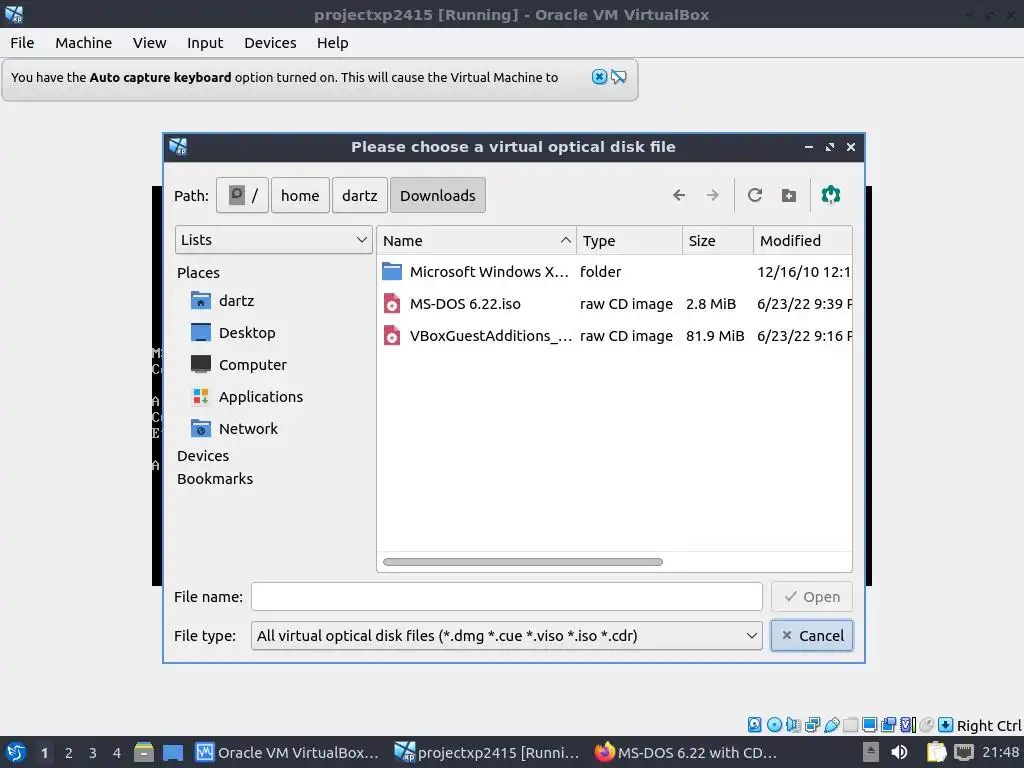Open the shared folders indicator in the VM status bar
Image resolution: width=1024 pixels, height=768 pixels.
coord(850,724)
